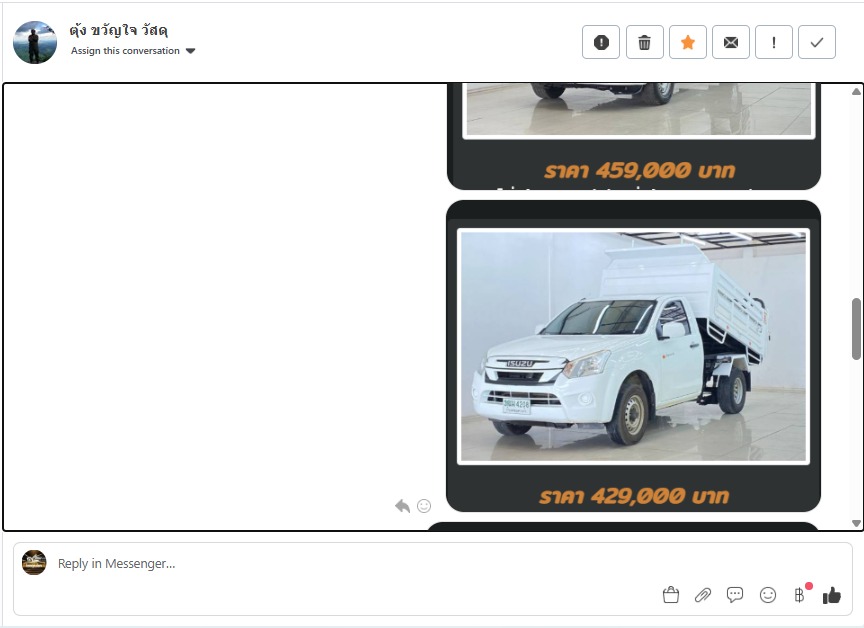Image resolution: width=864 pixels, height=628 pixels.
Task: Toggle the orange star follow-up marker
Action: (x=688, y=42)
